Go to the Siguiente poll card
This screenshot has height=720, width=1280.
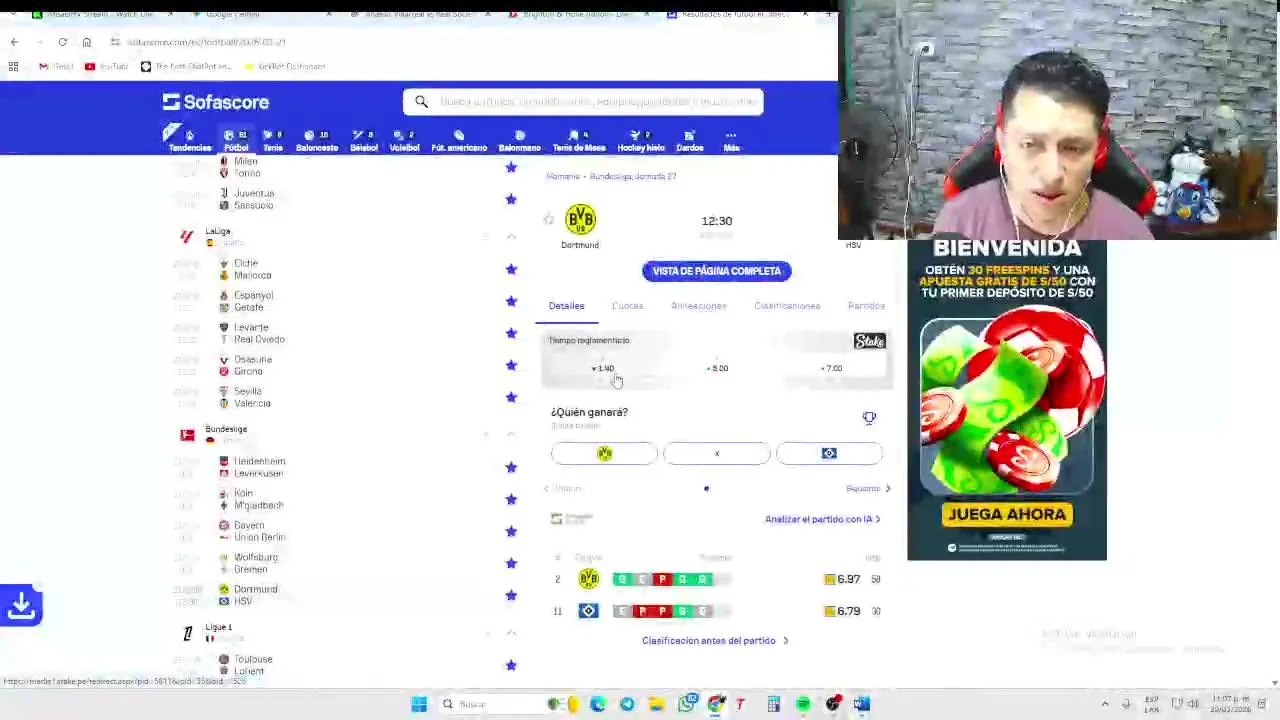coord(868,489)
